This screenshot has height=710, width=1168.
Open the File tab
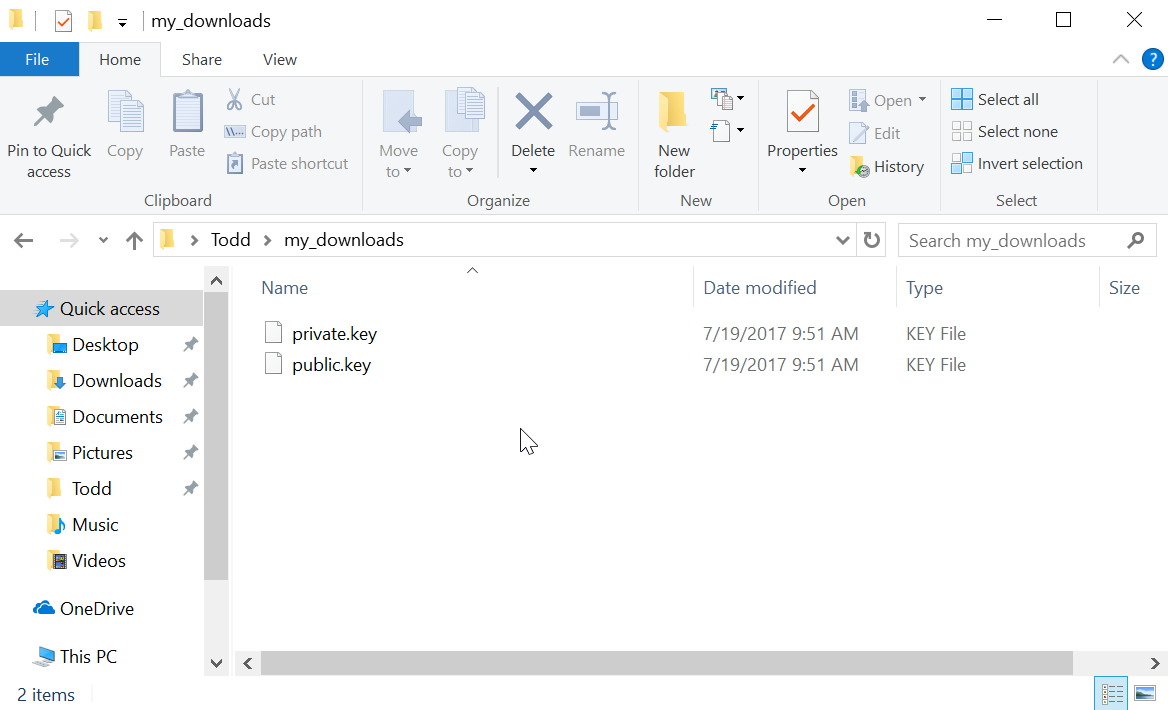(39, 60)
